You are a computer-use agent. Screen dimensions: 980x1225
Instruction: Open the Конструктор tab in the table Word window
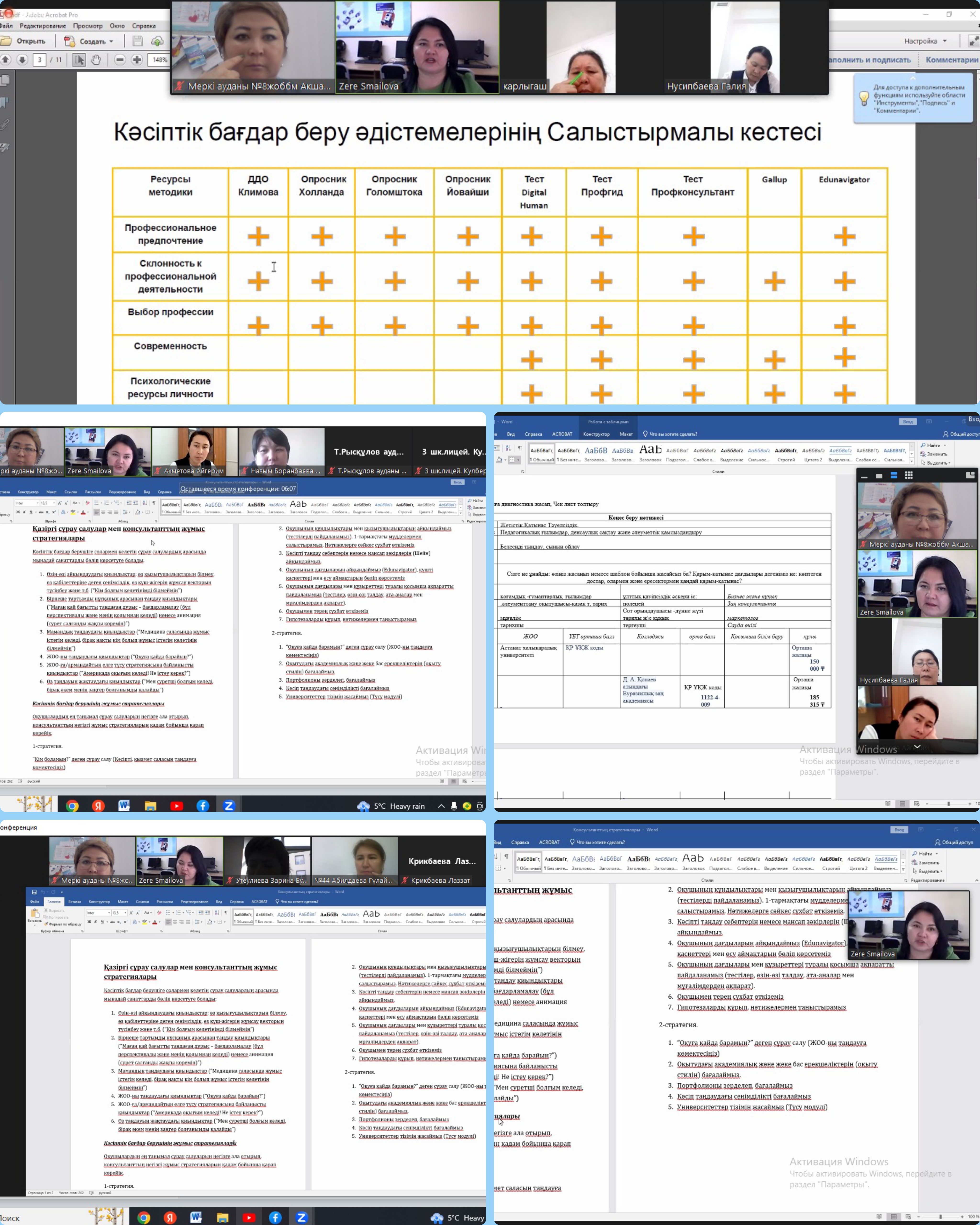coord(596,434)
